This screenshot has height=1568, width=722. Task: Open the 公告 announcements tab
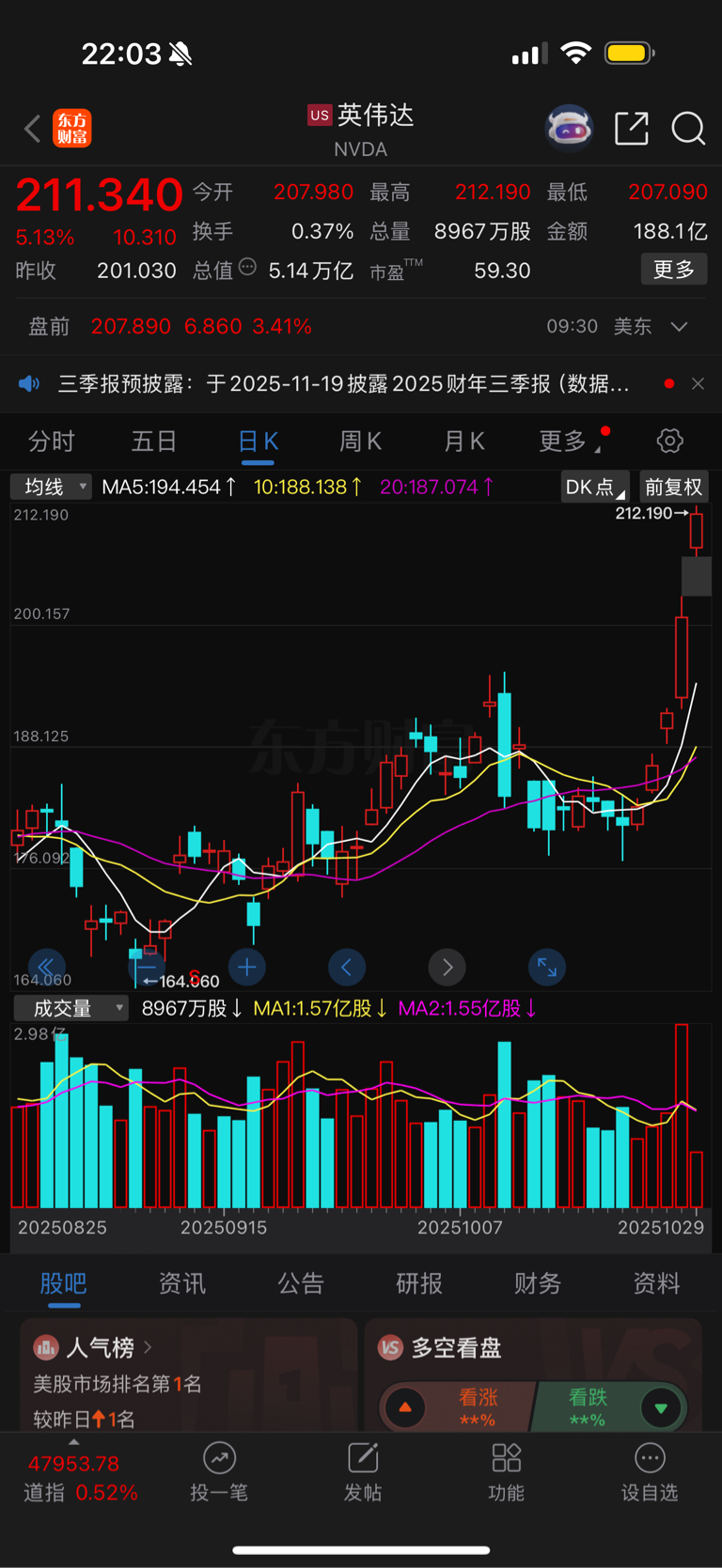coord(301,1283)
